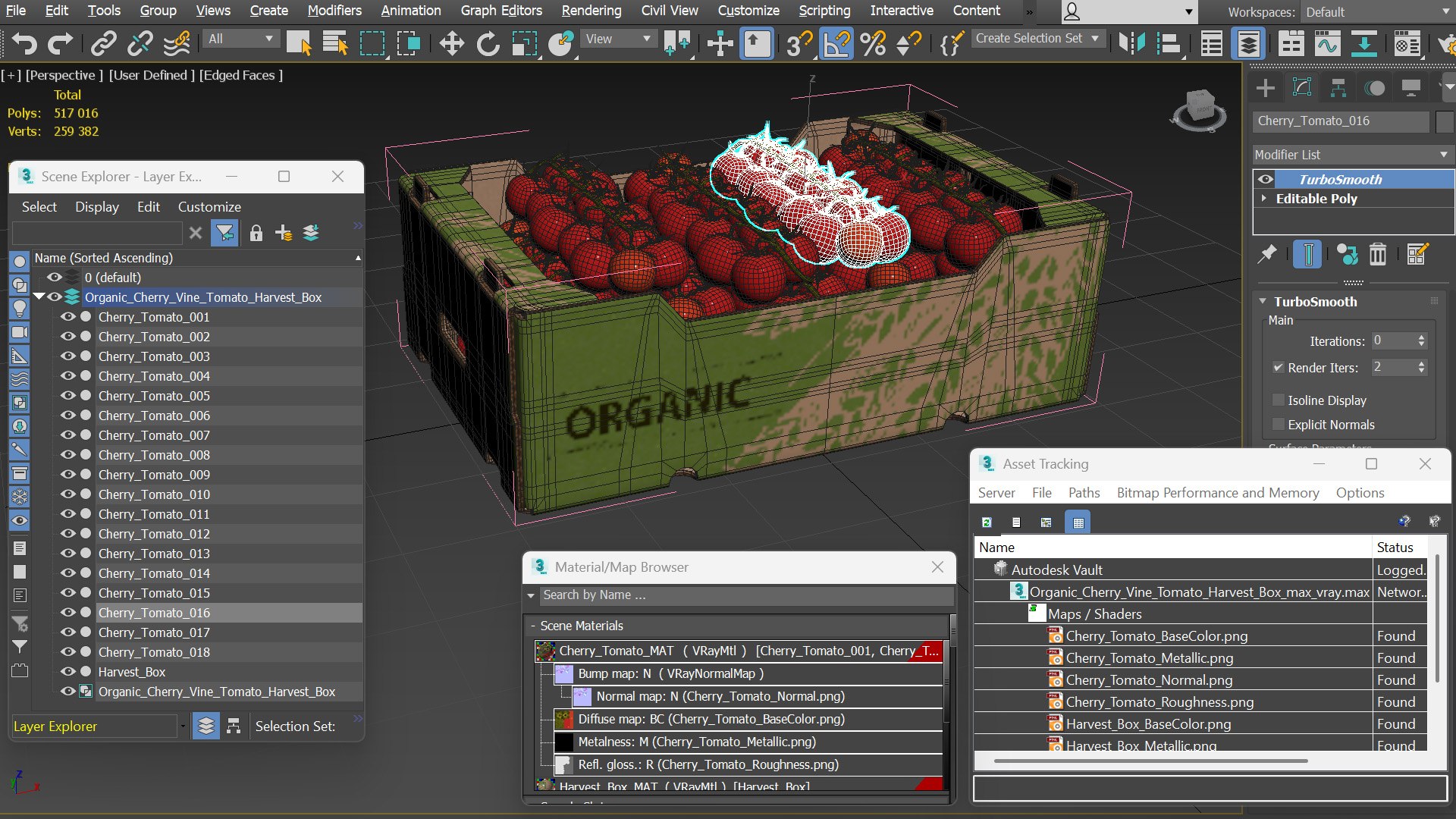Open the selection filter All dropdown

(241, 39)
